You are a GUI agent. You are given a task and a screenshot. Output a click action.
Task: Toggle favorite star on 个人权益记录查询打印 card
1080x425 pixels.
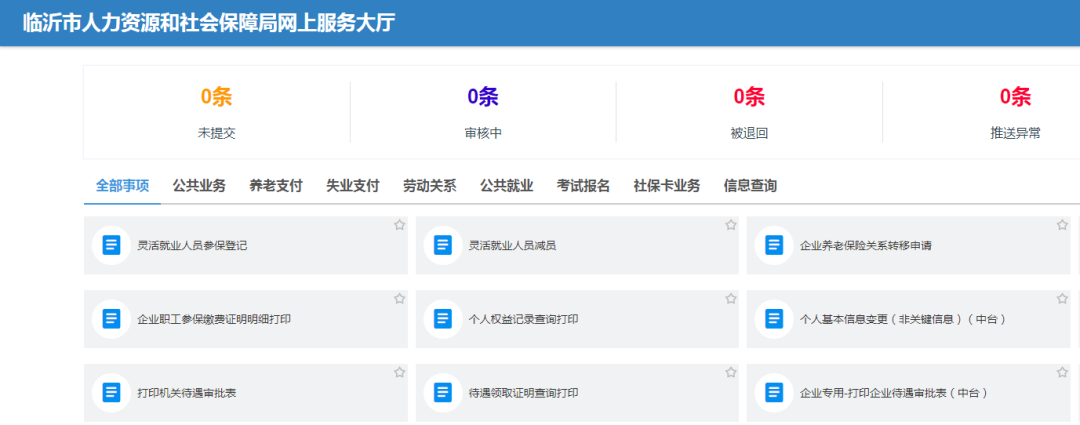(731, 298)
